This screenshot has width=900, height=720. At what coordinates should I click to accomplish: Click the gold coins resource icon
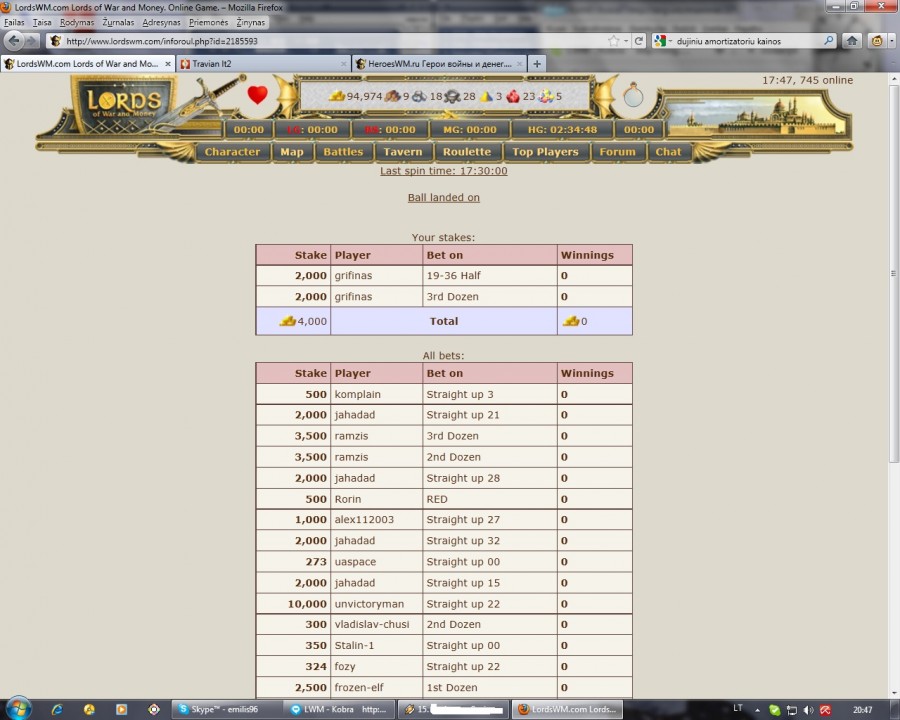pyautogui.click(x=338, y=96)
